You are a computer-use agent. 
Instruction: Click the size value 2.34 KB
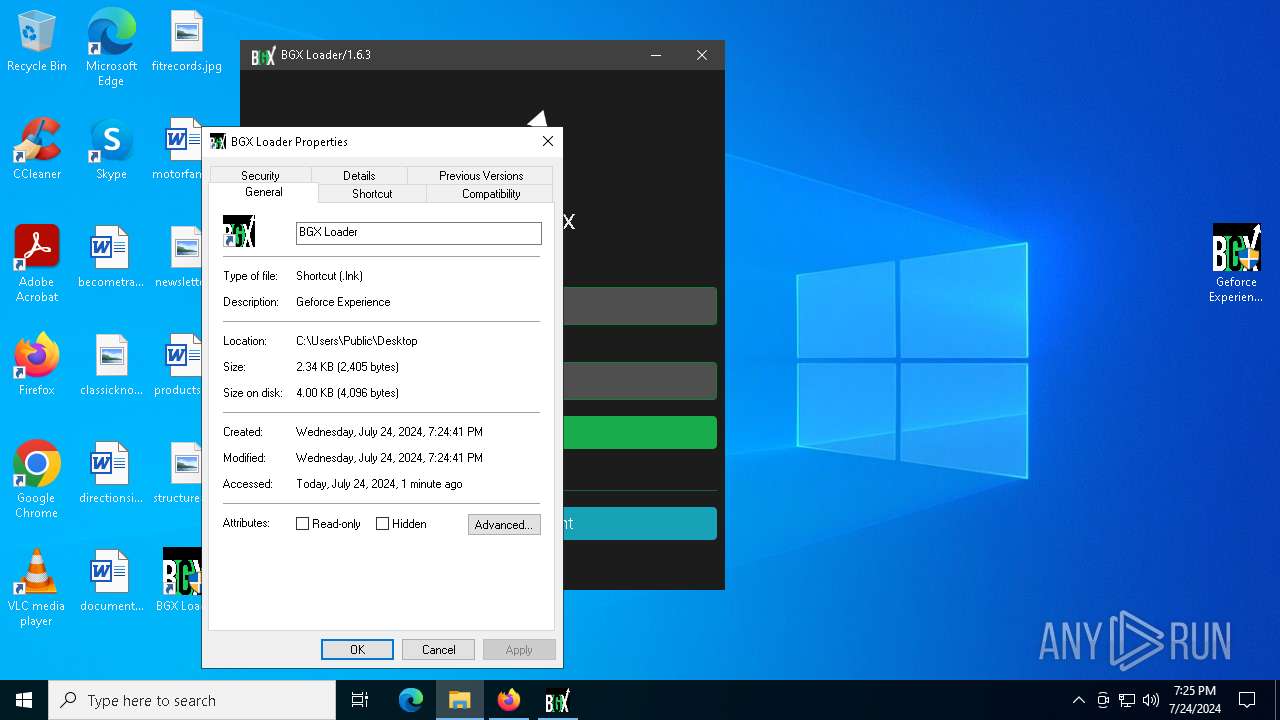pos(347,367)
